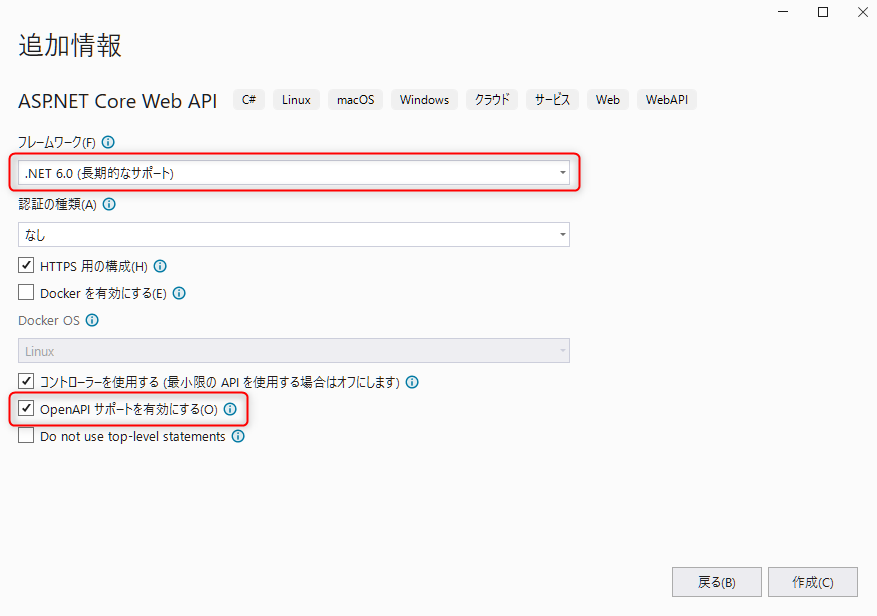
Task: Click the 認証の種類 info icon
Action: (109, 204)
